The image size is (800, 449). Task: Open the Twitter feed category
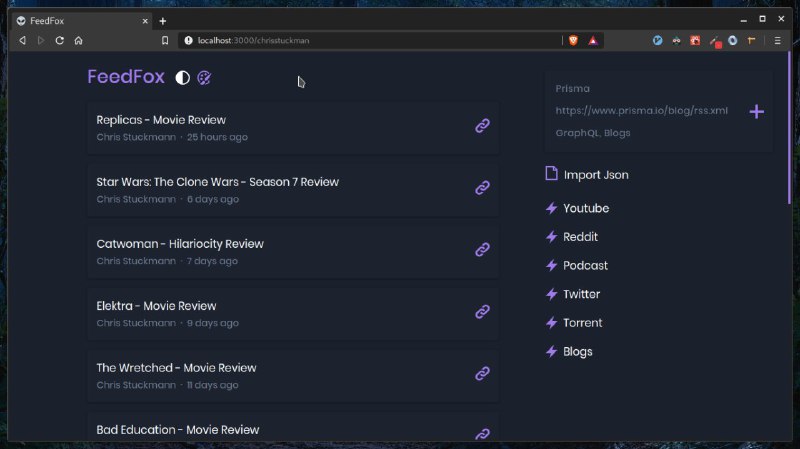click(x=581, y=295)
